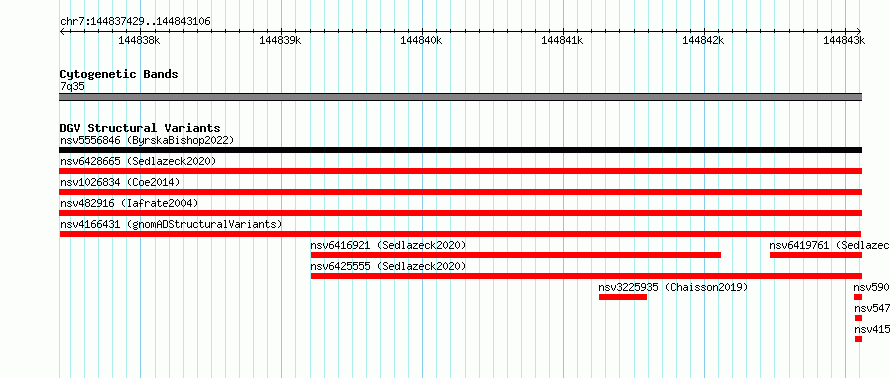Click the 144840k ruler tick label
This screenshot has height=378, width=890.
[421, 40]
